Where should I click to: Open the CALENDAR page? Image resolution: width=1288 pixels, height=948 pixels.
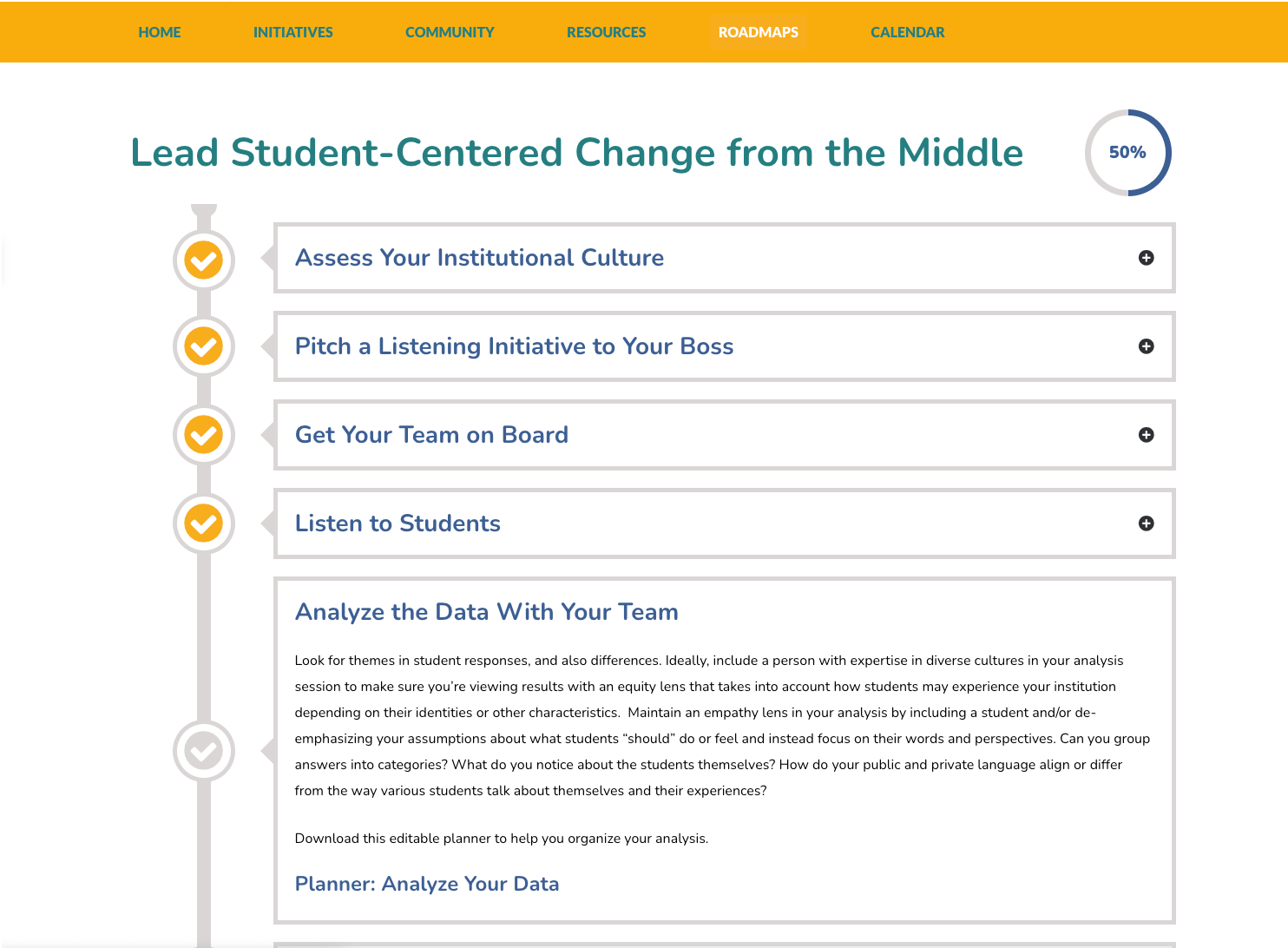(907, 32)
